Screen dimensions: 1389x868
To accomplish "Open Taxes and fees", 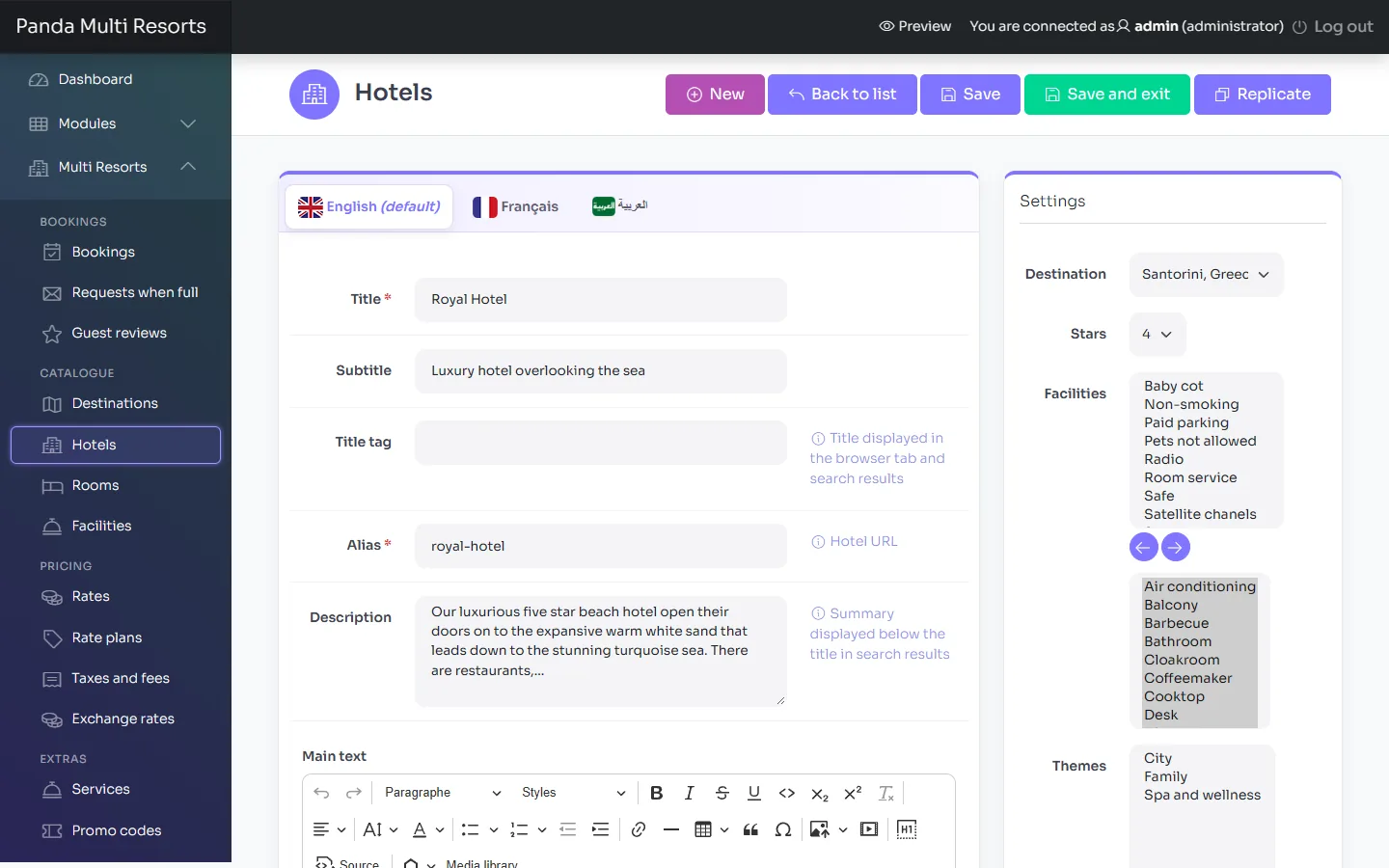I will (116, 678).
